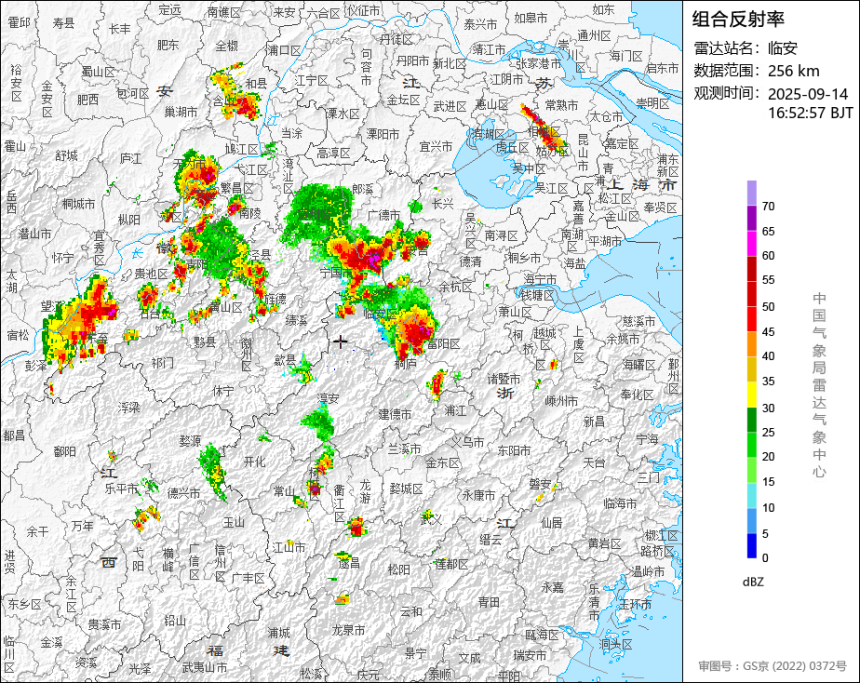This screenshot has height=683, width=860.
Task: Click the 宜兴市 map label
Action: 436,146
